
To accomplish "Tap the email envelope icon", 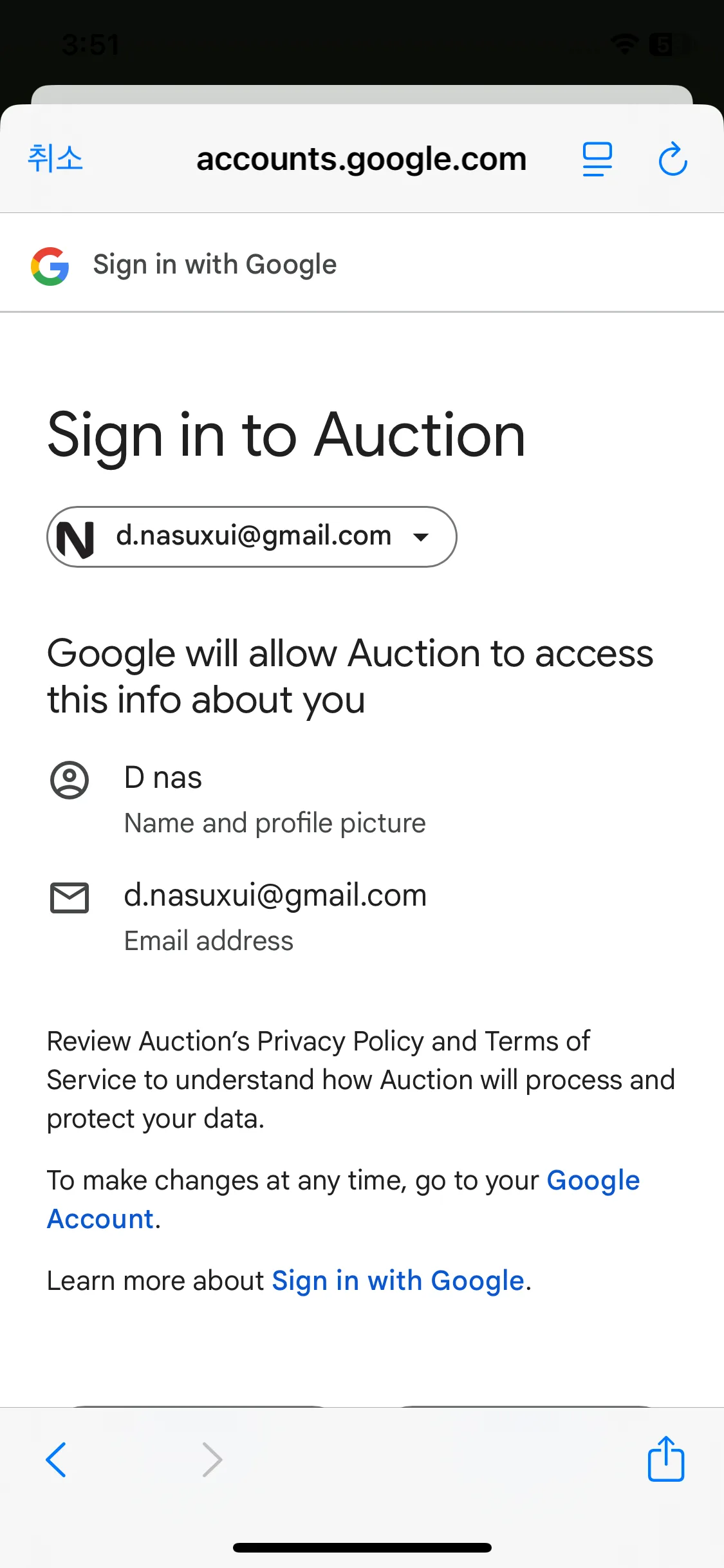I will pyautogui.click(x=70, y=897).
